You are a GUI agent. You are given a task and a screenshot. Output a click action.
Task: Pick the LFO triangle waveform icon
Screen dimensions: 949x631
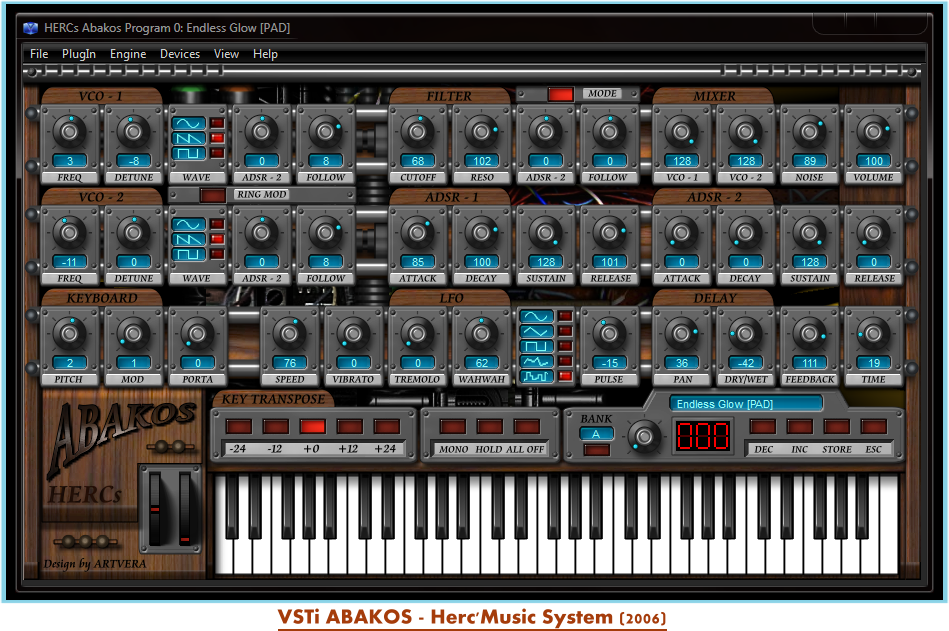[x=535, y=331]
